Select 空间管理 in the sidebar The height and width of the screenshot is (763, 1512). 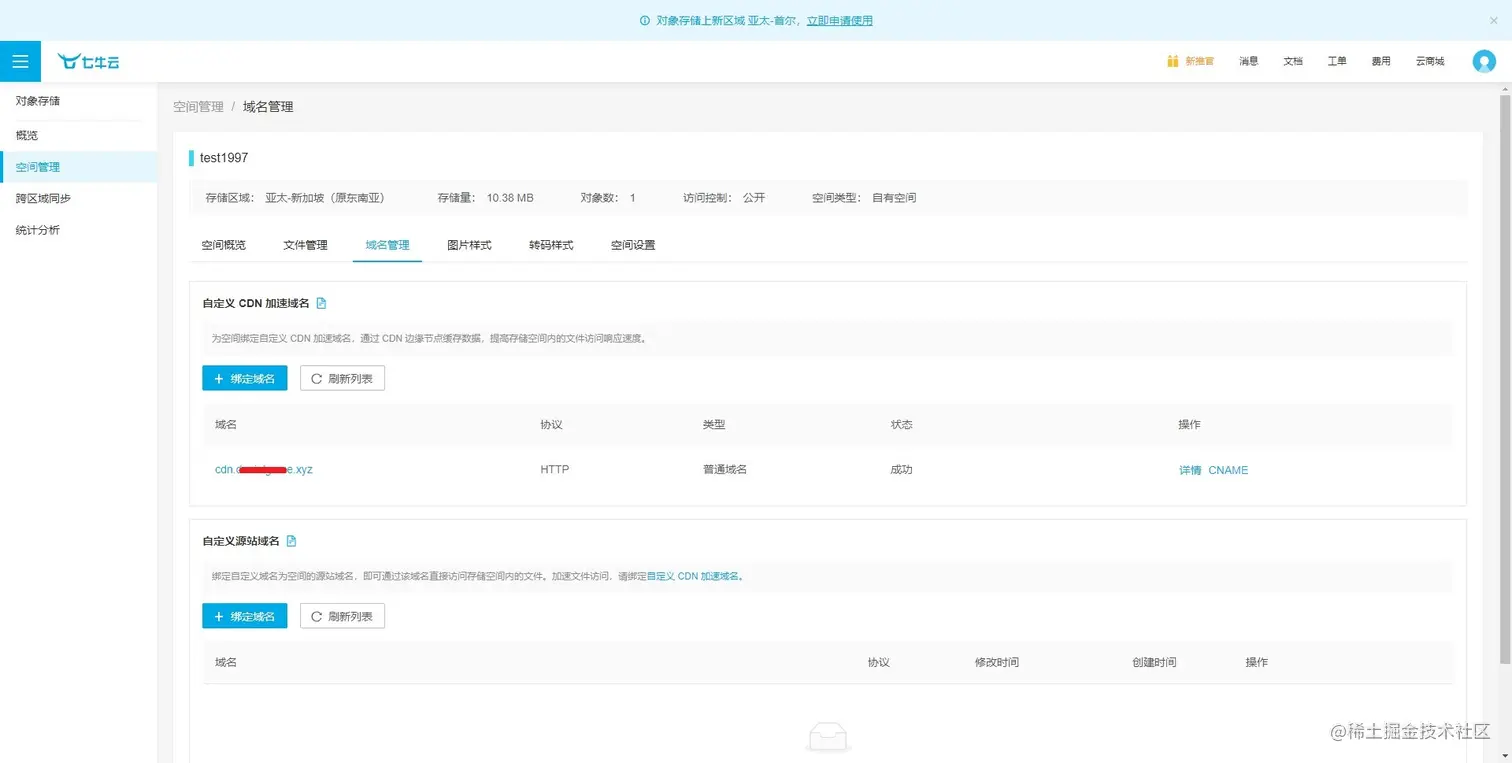[x=79, y=167]
